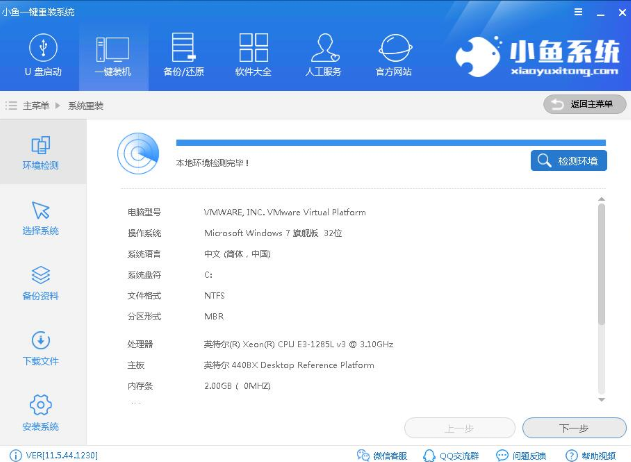The height and width of the screenshot is (462, 631).
Task: Open the 安装系统 gear step
Action: [41, 414]
